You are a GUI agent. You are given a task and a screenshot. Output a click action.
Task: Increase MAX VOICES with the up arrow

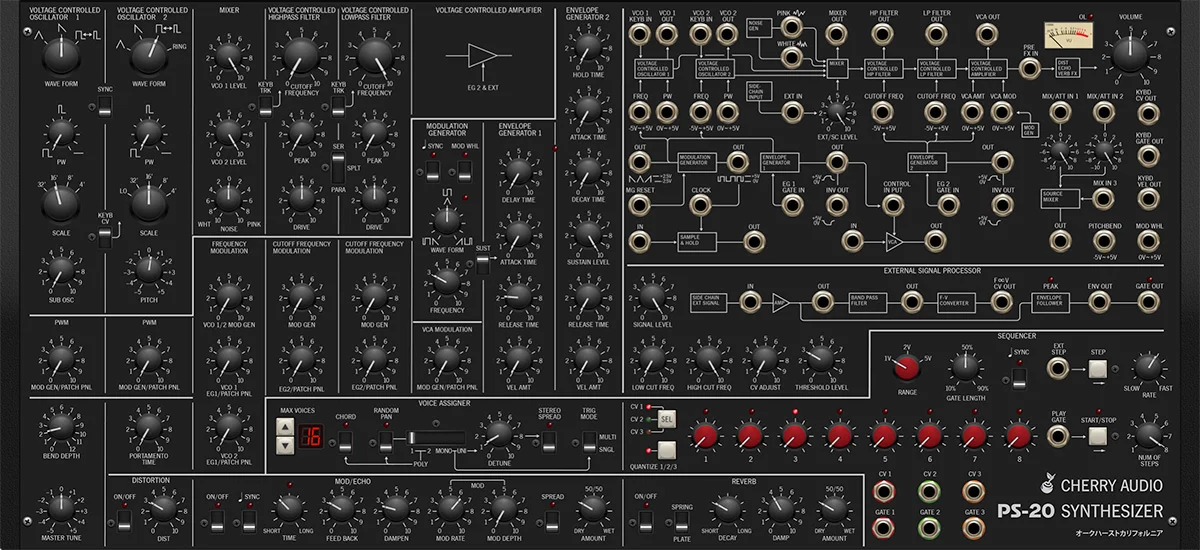pos(286,428)
